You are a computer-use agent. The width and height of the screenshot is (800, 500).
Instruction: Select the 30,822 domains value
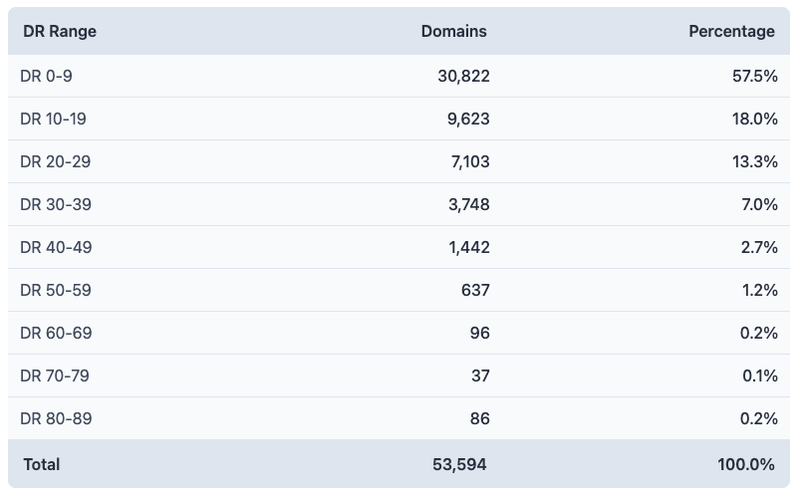tap(463, 76)
